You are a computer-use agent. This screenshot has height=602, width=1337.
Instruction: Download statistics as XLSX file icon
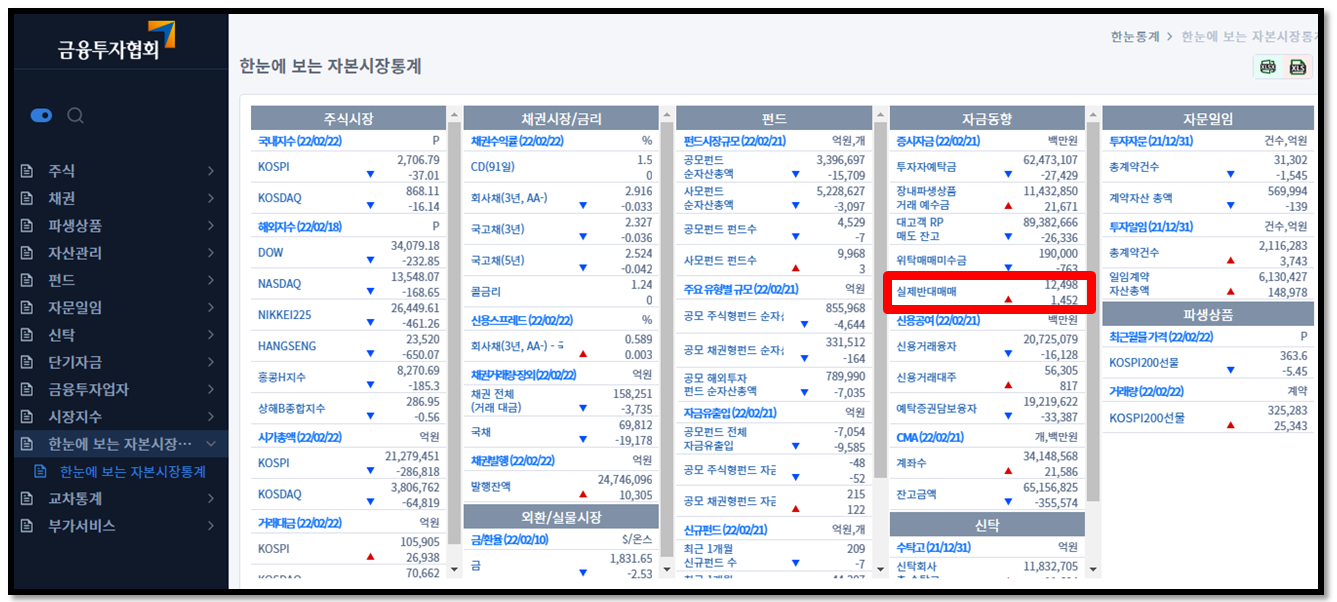pos(1269,67)
